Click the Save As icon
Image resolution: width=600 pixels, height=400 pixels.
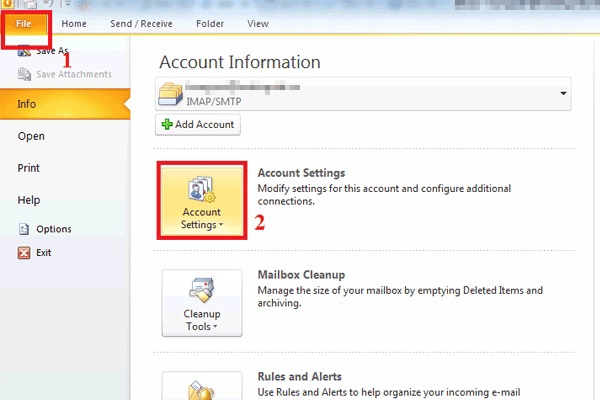[x=24, y=51]
